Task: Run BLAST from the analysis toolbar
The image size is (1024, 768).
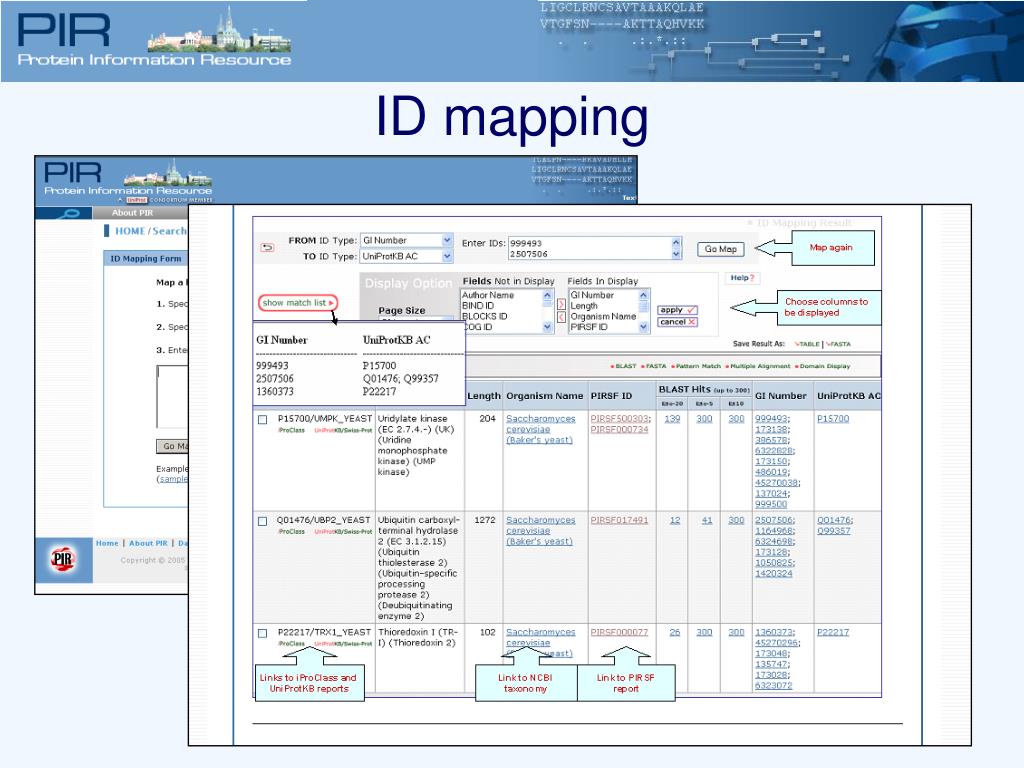Action: point(623,366)
